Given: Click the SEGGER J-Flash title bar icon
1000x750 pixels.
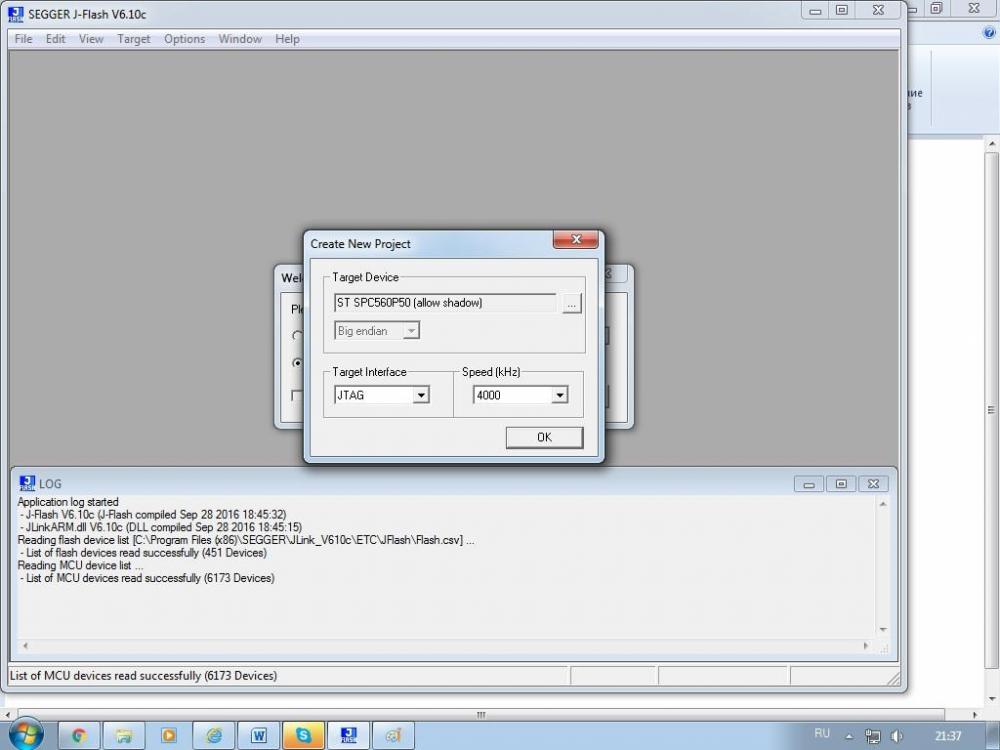Looking at the screenshot, I should tap(16, 13).
